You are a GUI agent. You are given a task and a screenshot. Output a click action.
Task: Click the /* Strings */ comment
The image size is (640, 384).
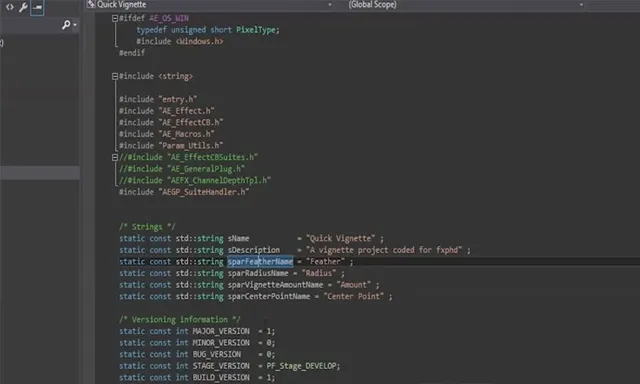(147, 227)
